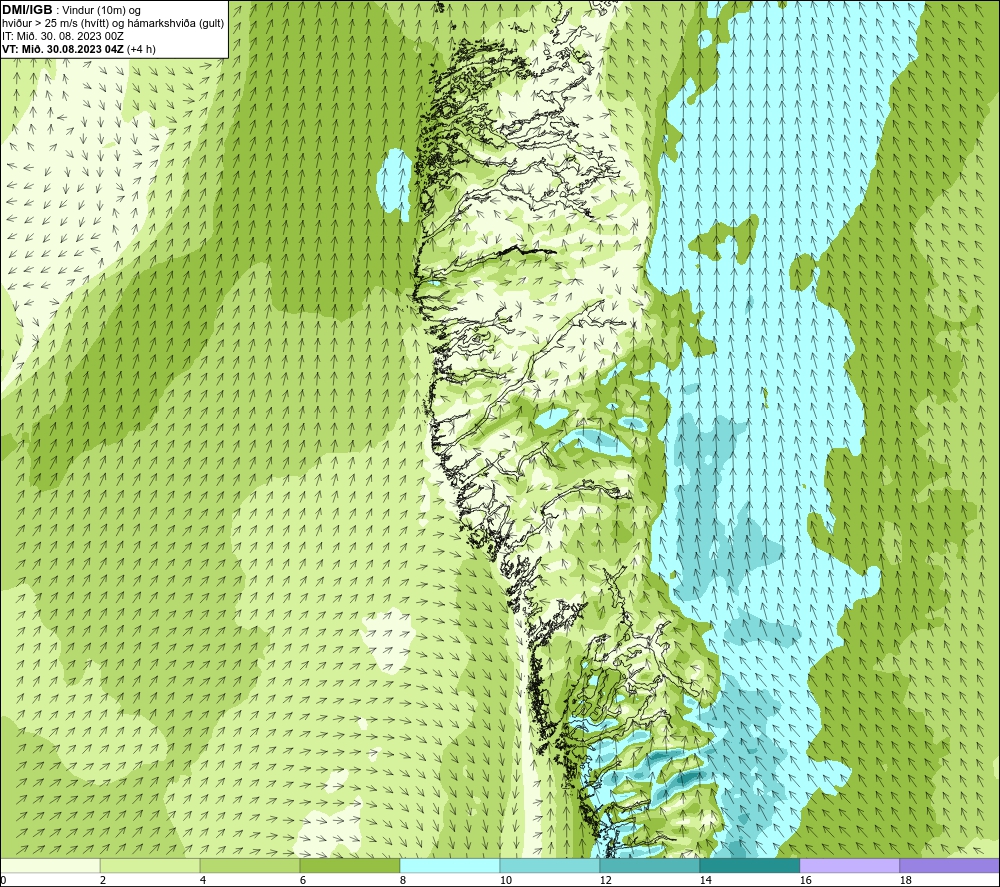Click the scale label "10"
The height and width of the screenshot is (887, 1000).
tap(505, 880)
